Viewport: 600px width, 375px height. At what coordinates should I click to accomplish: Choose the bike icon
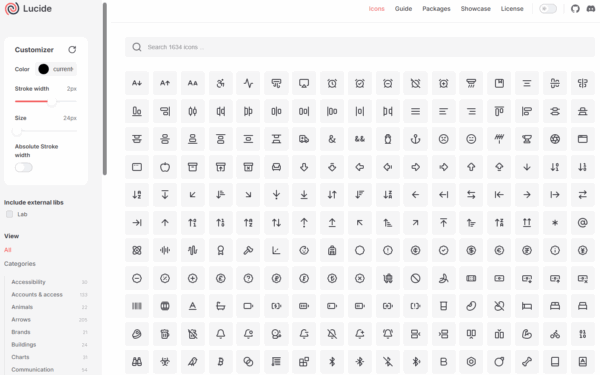555,334
